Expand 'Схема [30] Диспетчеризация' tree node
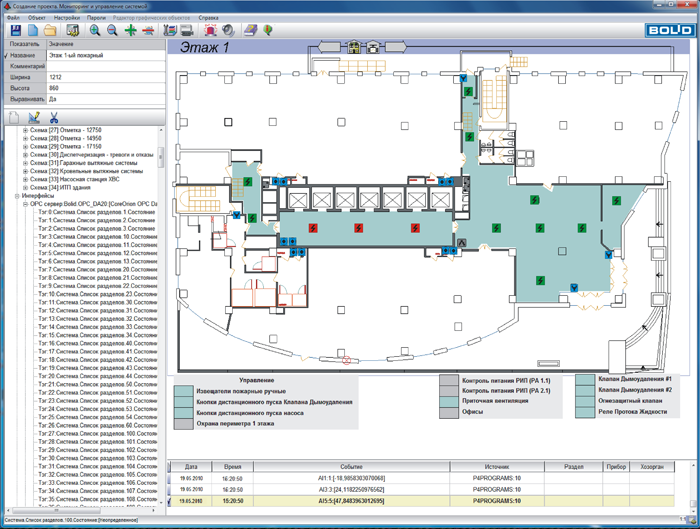 pos(25,155)
